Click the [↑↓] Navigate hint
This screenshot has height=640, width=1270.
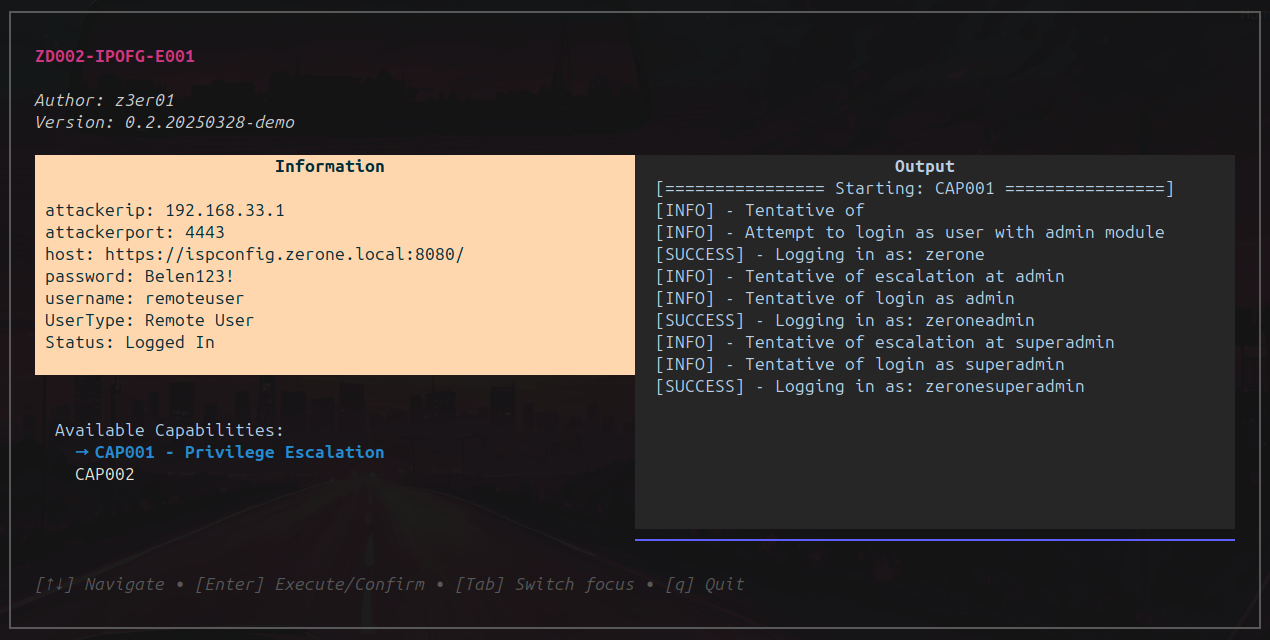tap(100, 584)
